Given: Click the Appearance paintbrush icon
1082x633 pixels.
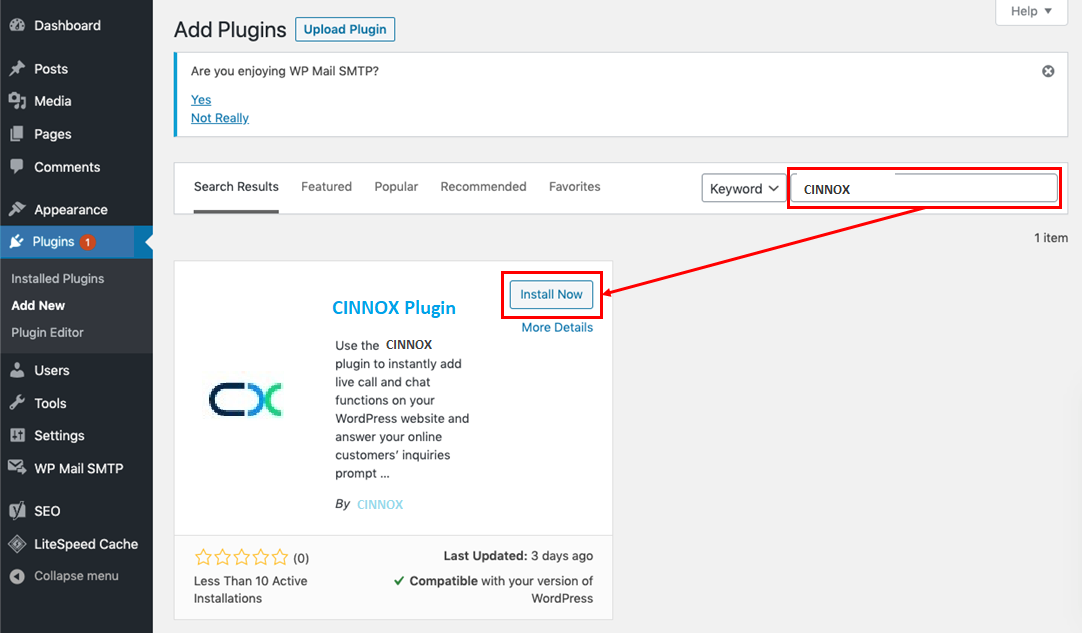Looking at the screenshot, I should 17,209.
